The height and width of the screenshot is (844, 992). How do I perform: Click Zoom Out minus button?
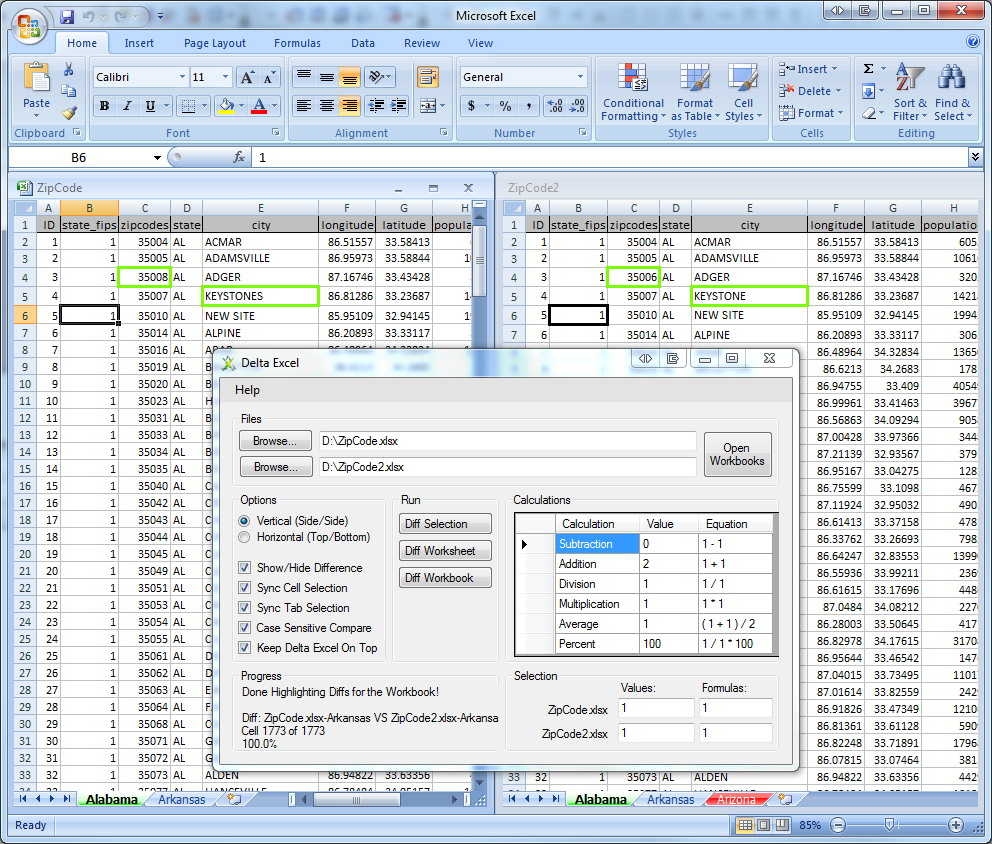[x=838, y=825]
